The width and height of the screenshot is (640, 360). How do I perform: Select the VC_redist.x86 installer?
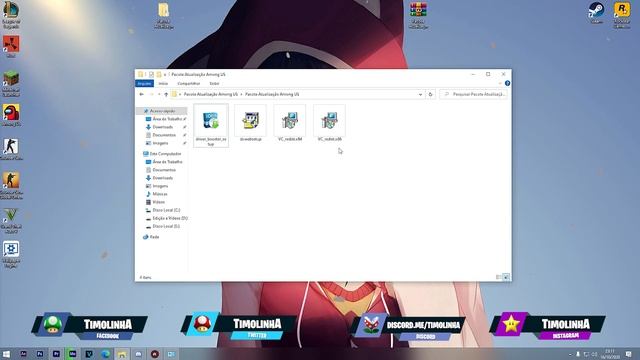click(x=329, y=123)
